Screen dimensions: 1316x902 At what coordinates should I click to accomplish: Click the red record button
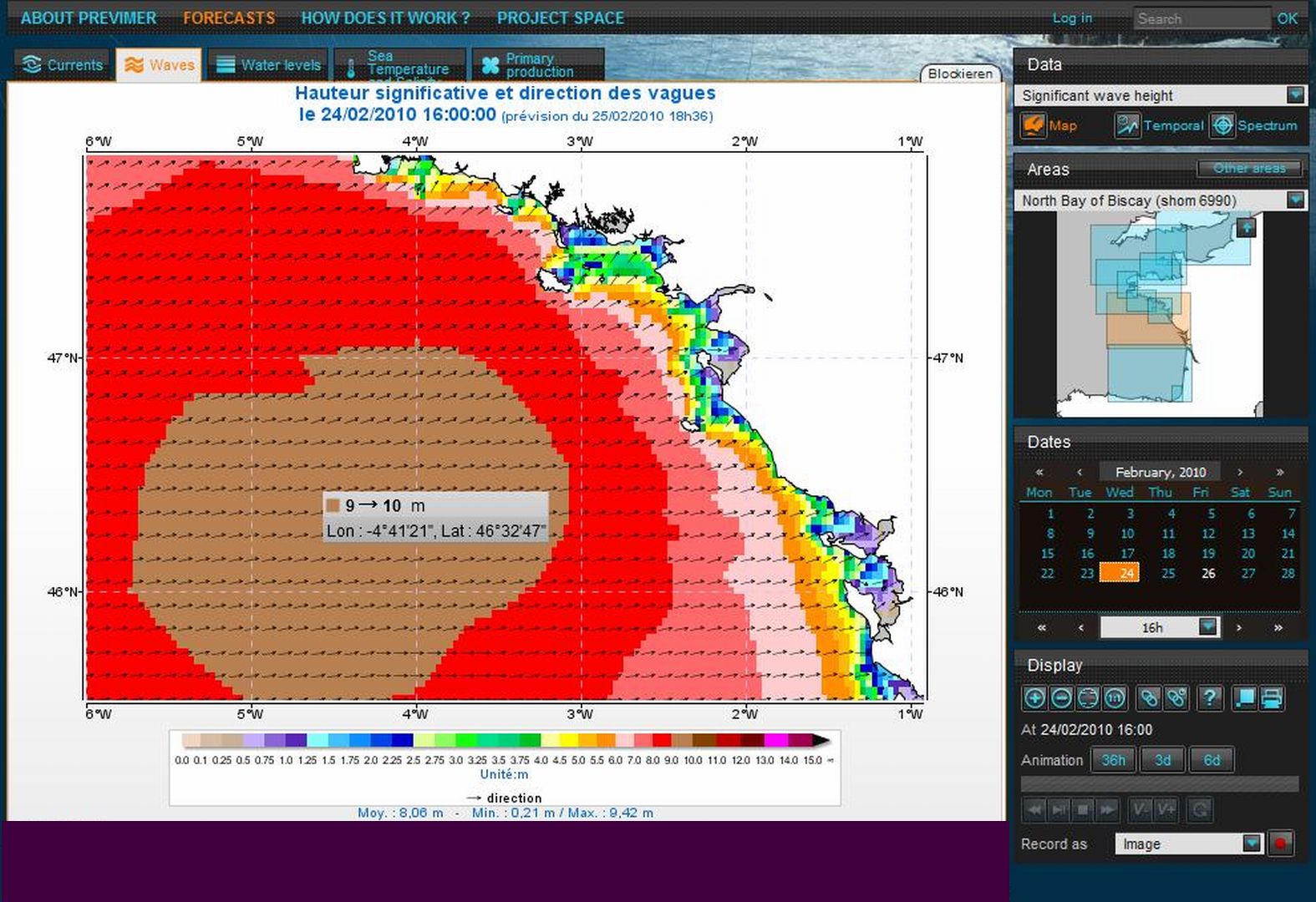1280,844
